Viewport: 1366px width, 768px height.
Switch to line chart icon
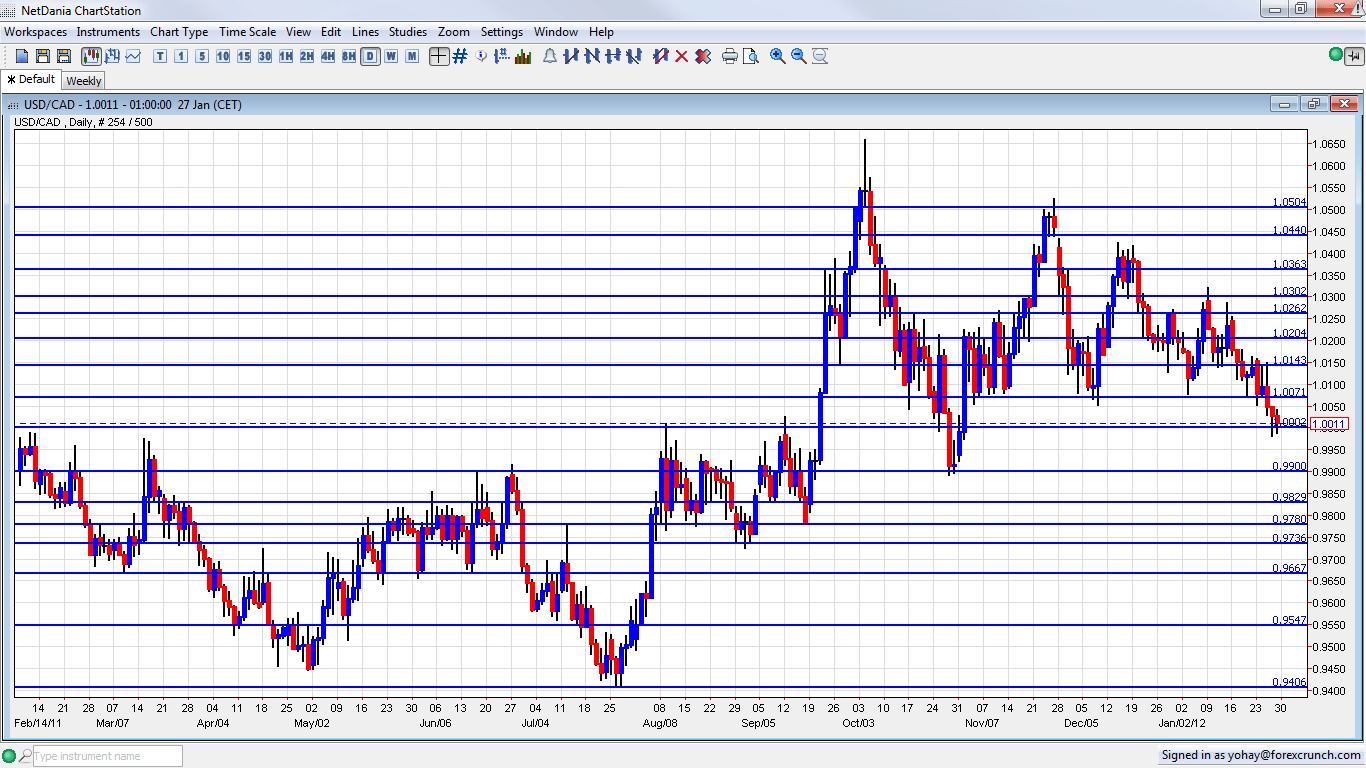pyautogui.click(x=133, y=56)
